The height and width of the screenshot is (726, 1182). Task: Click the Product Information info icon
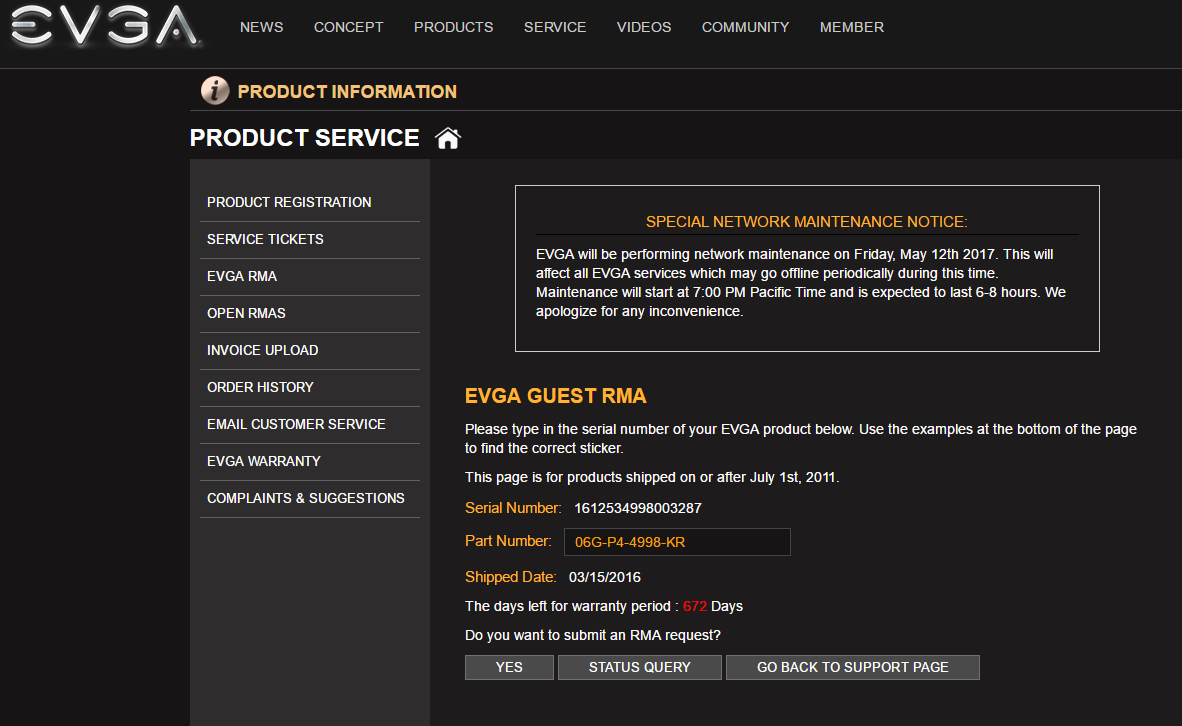[215, 91]
